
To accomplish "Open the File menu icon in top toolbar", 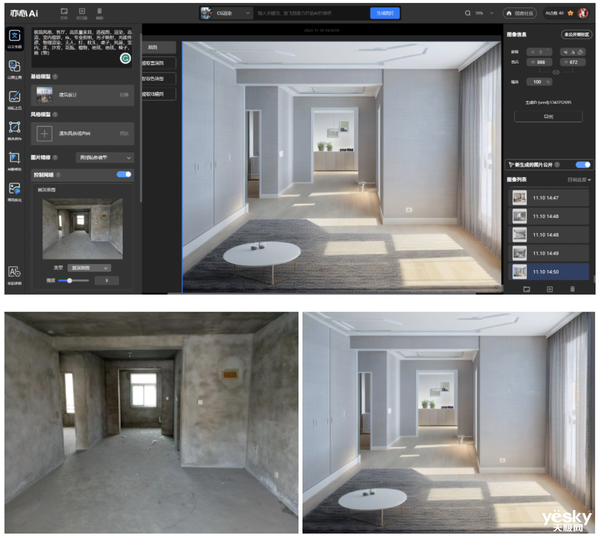I will 64,13.
